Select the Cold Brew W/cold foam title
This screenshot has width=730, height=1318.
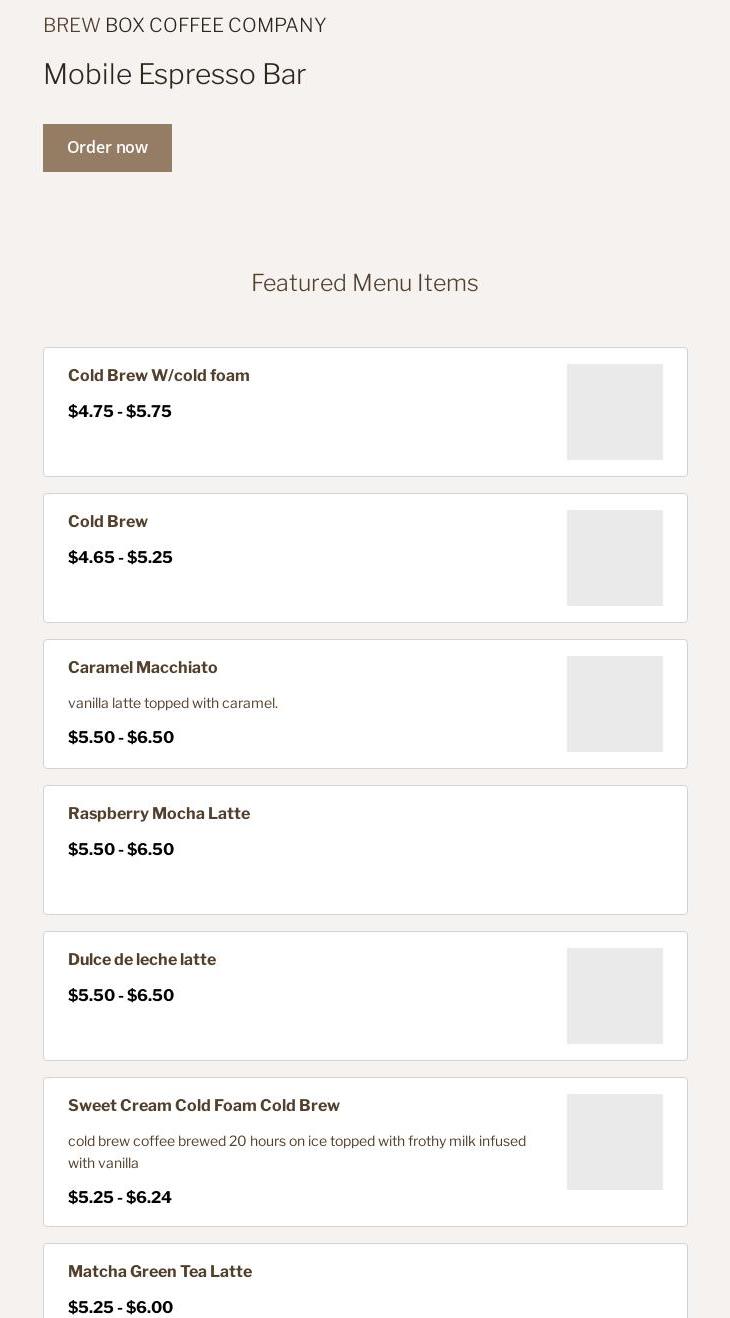159,376
